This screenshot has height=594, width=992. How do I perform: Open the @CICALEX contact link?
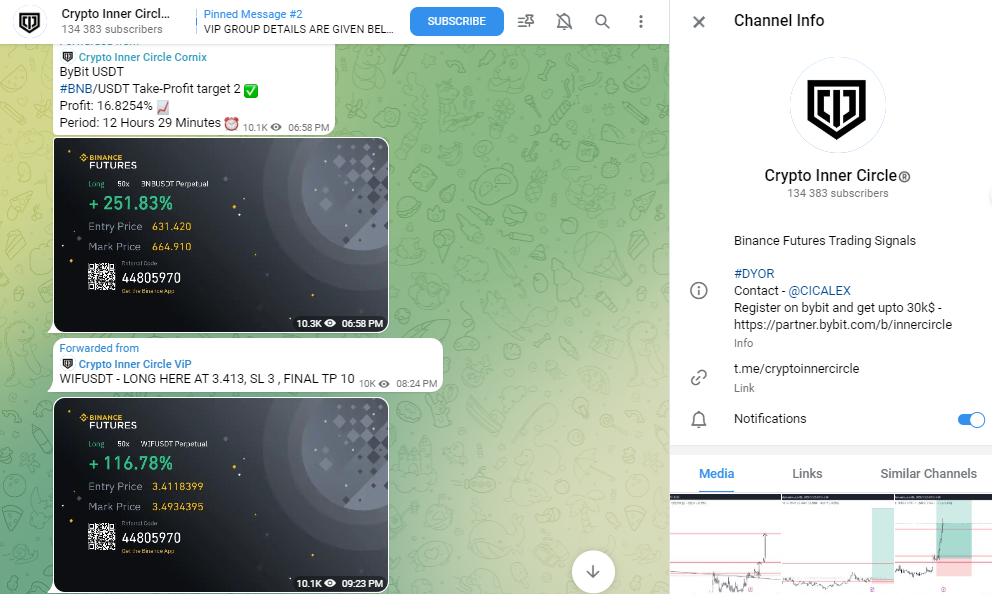(820, 290)
